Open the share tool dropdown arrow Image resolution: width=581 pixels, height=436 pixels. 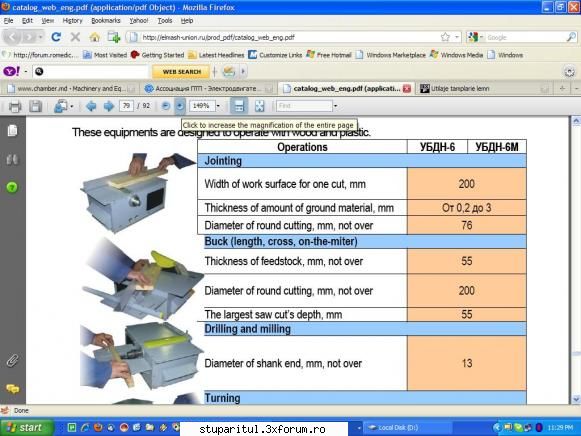(72, 107)
